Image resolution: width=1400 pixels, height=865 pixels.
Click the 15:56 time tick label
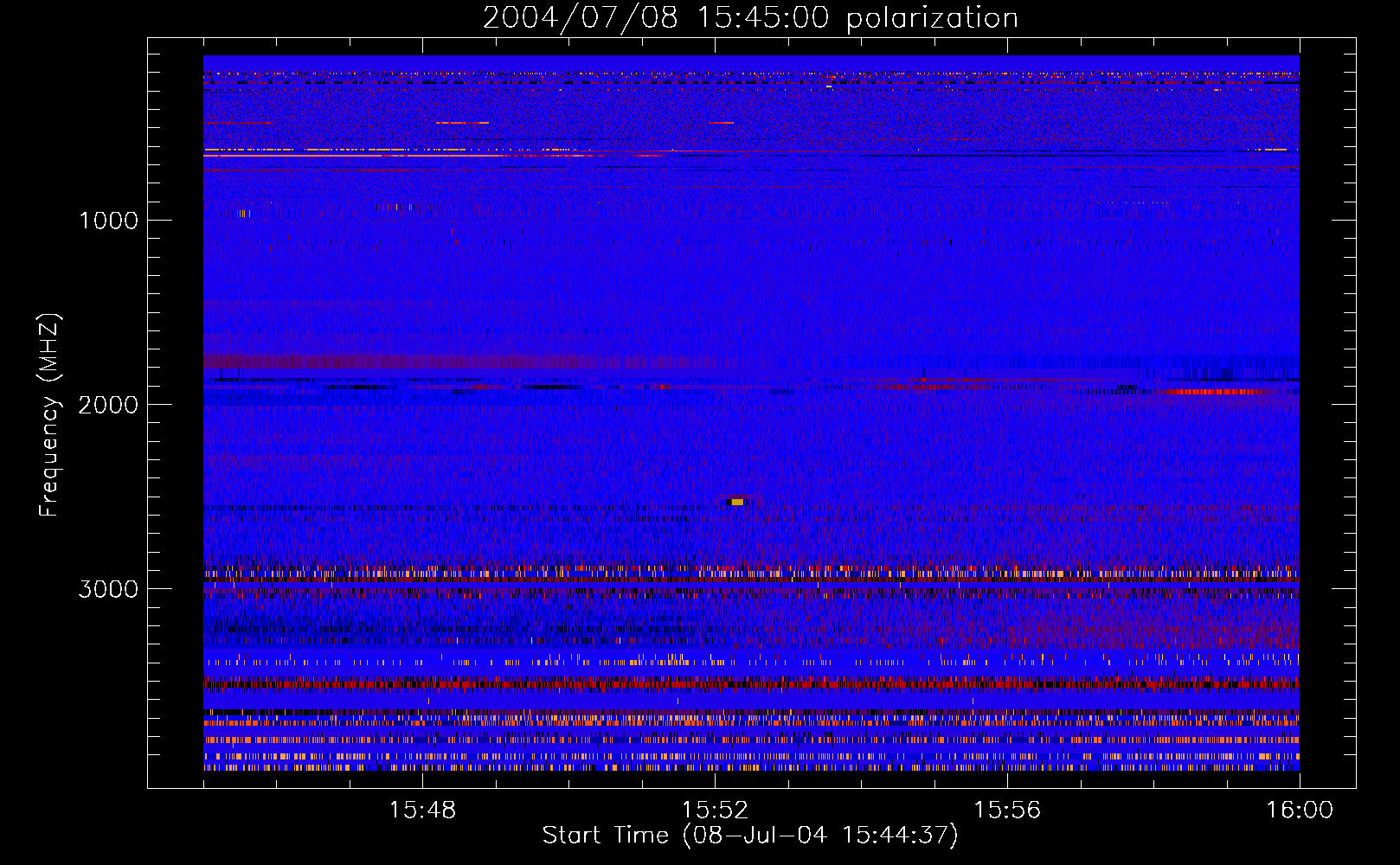[x=1007, y=811]
